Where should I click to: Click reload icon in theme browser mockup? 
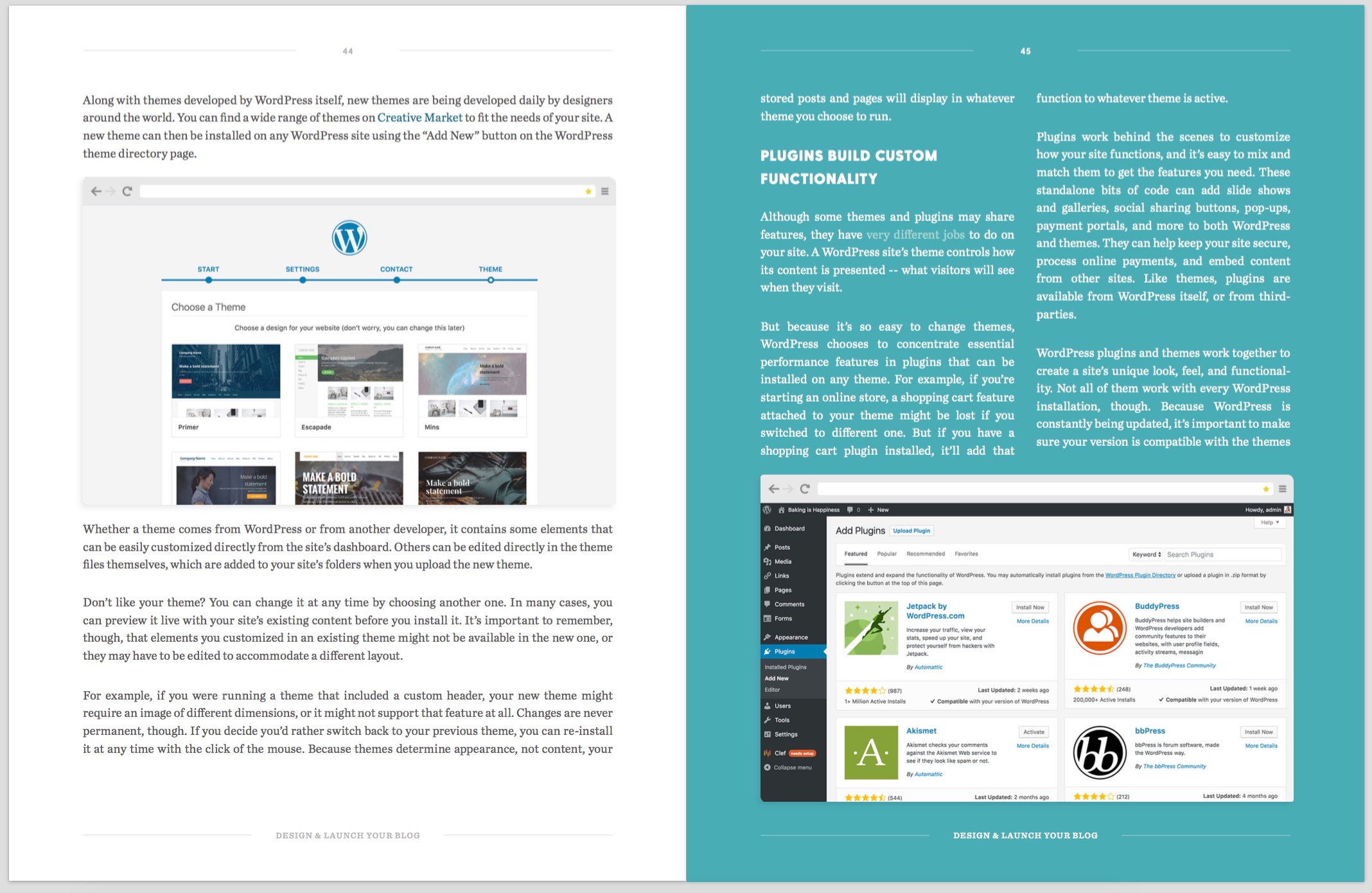[x=127, y=191]
